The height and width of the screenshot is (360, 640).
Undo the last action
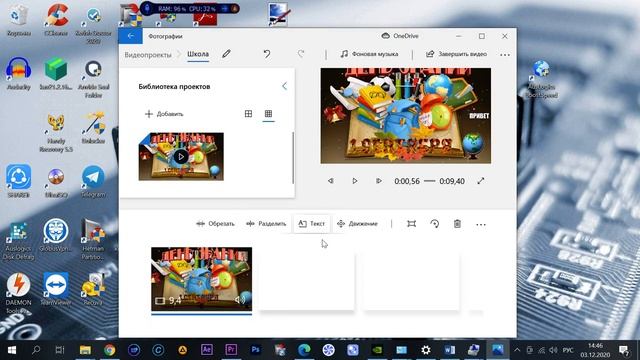267,54
